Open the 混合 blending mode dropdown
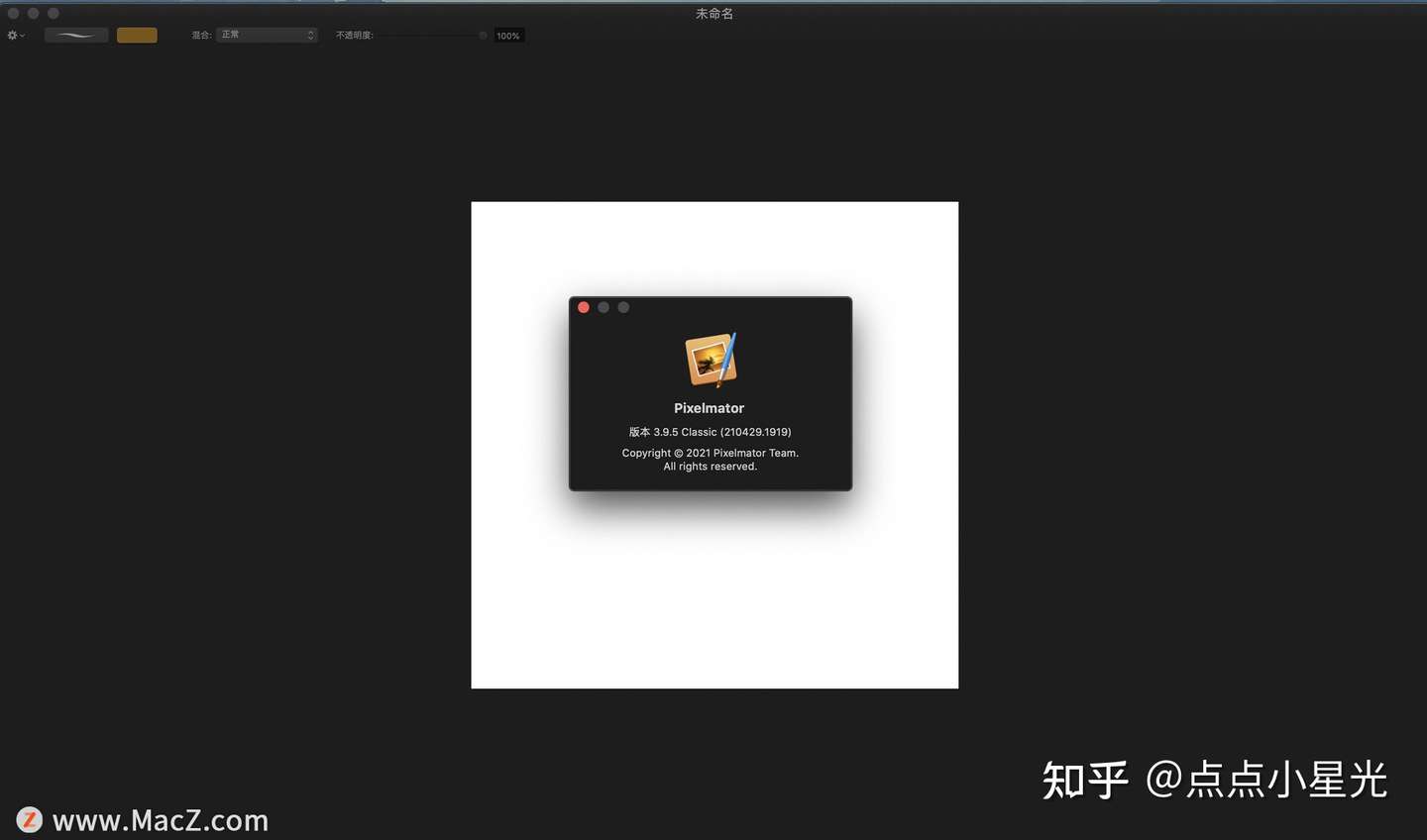Screen dimensions: 1427x840 pyautogui.click(x=267, y=35)
